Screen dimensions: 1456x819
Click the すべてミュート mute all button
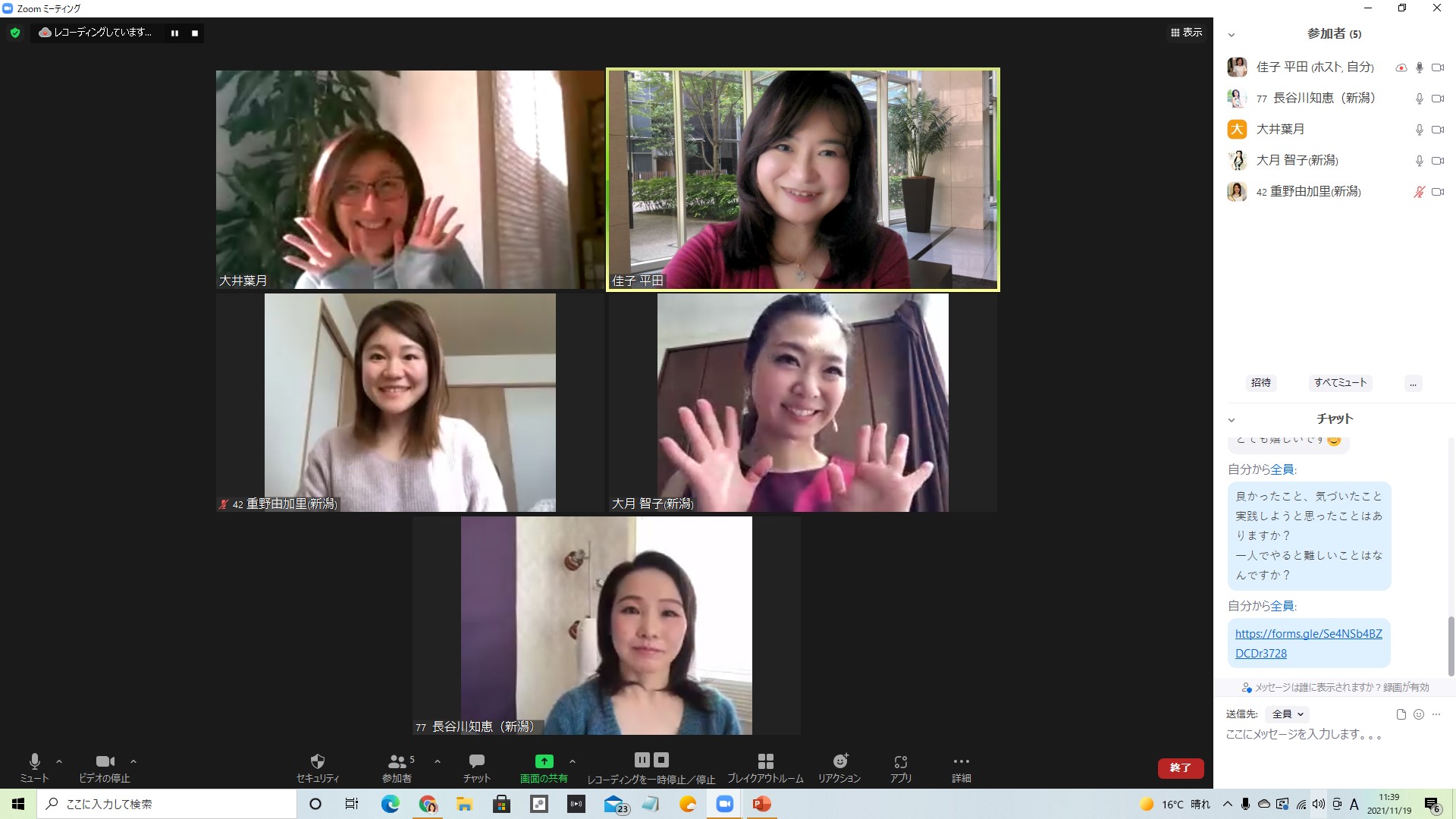1340,383
